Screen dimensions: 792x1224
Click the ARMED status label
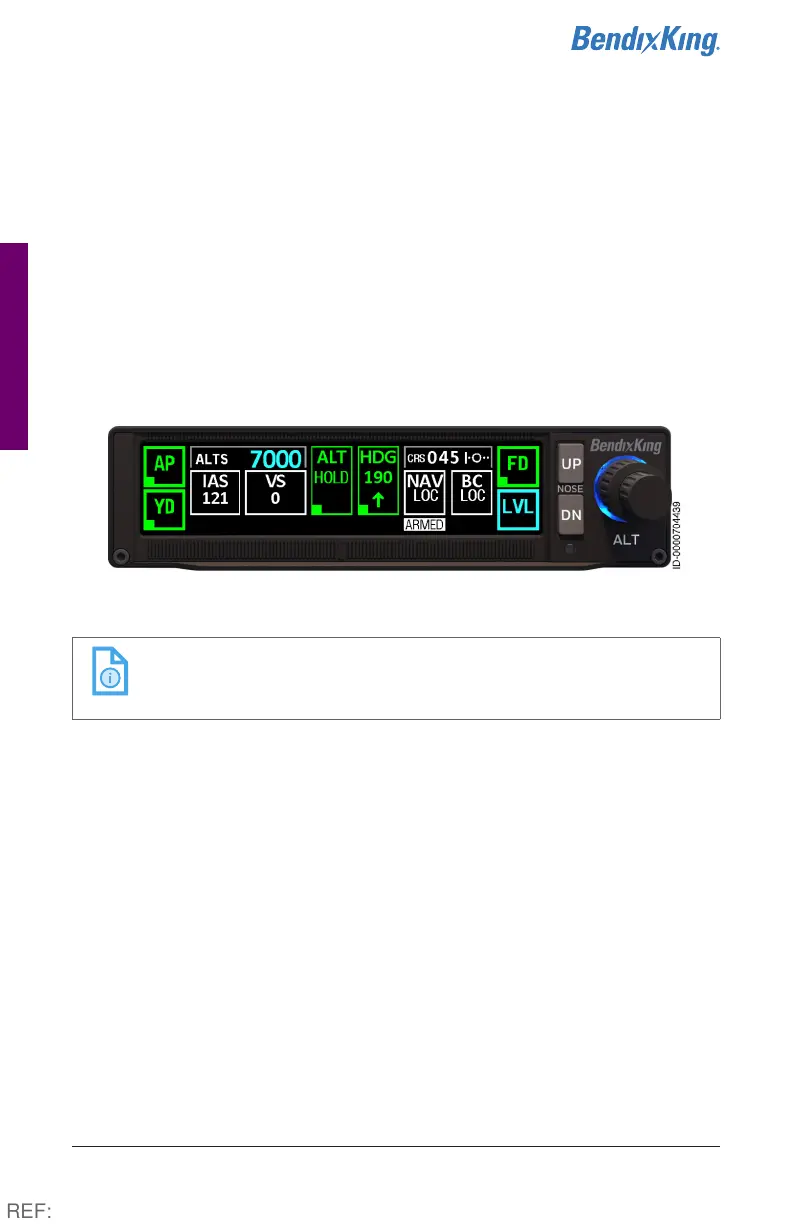click(x=425, y=524)
